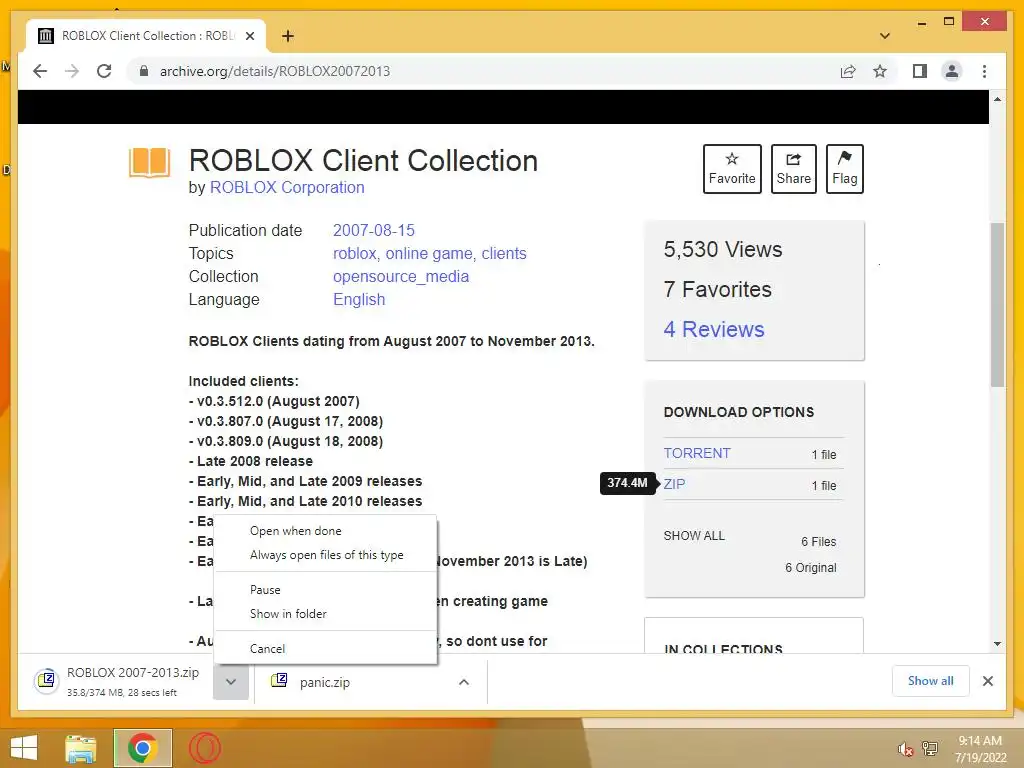1024x768 pixels.
Task: Click the 5,530 Views text
Action: [x=722, y=249]
